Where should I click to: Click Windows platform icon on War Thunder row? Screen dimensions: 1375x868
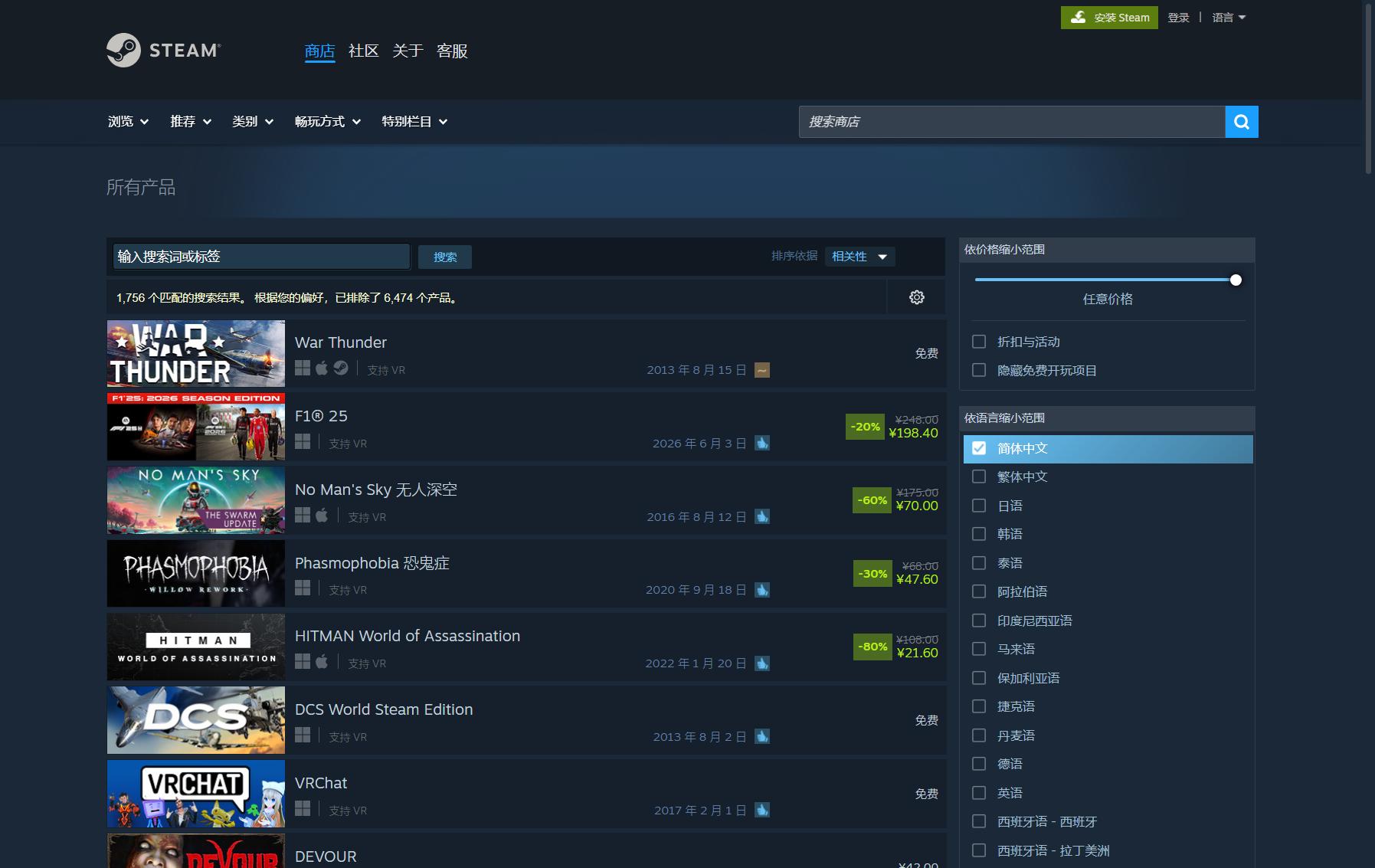pos(303,368)
